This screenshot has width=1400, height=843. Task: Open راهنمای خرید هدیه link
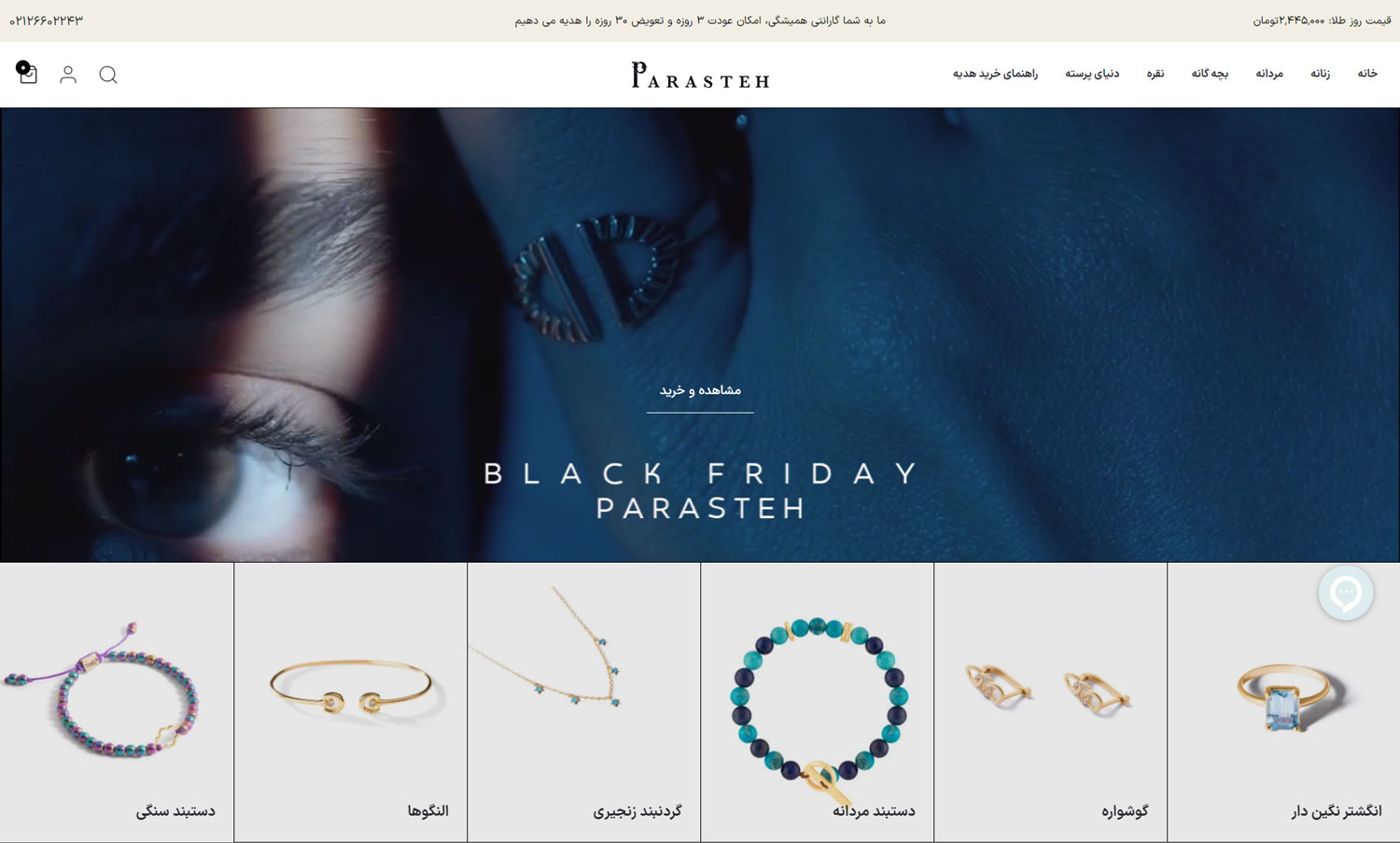(995, 74)
